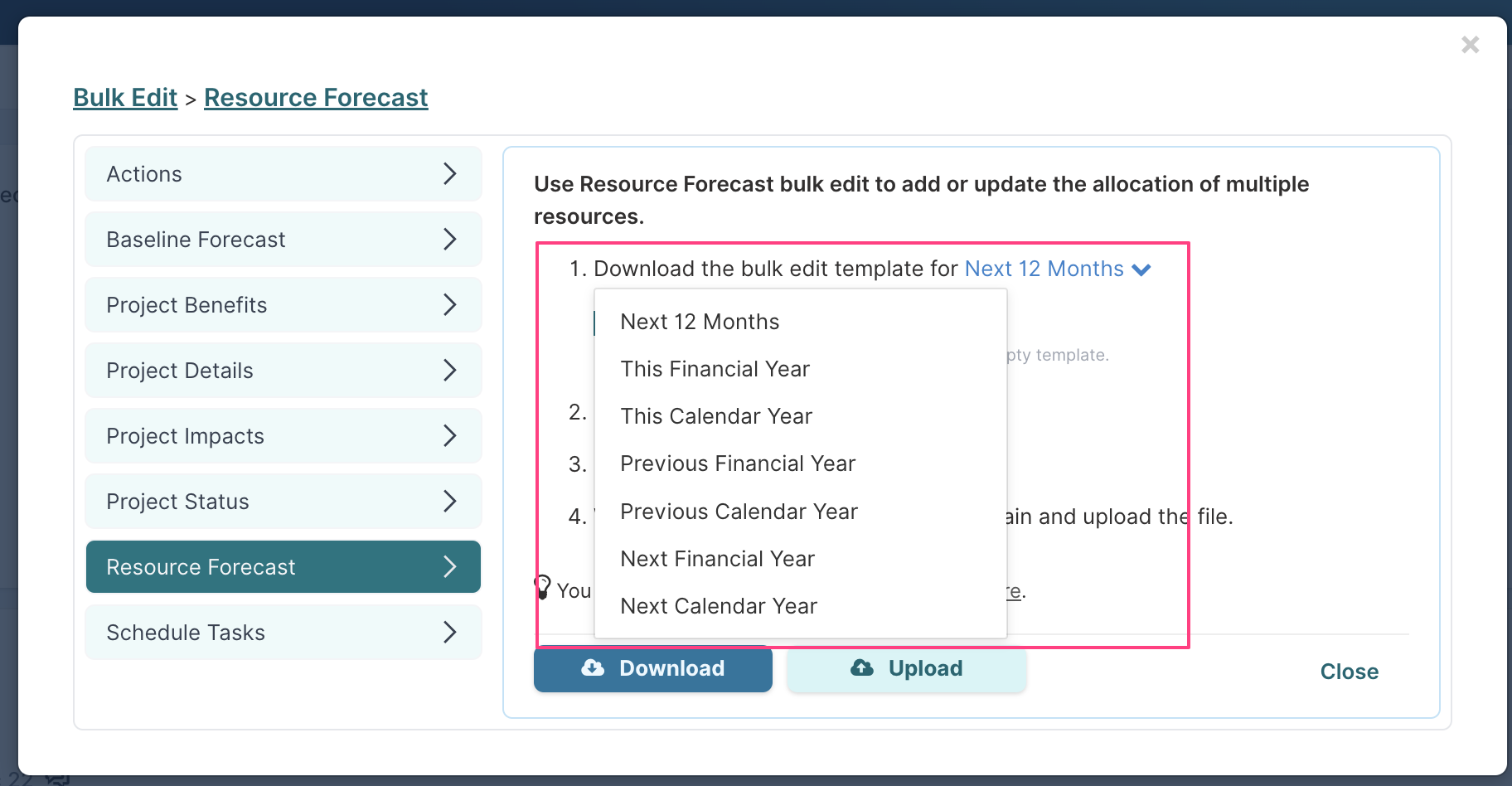The image size is (1512, 786).
Task: Click the chevron arrow on Actions row
Action: [450, 173]
